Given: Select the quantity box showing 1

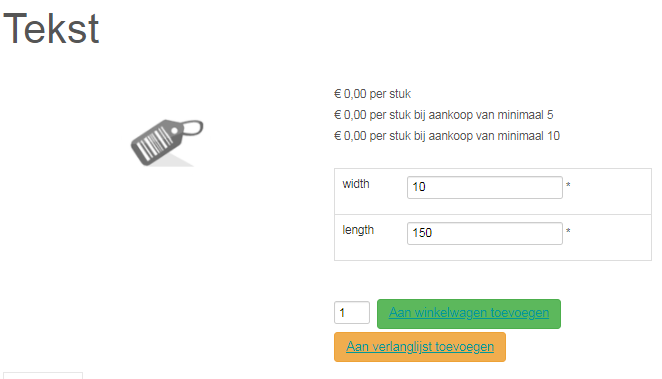Looking at the screenshot, I should pos(352,313).
